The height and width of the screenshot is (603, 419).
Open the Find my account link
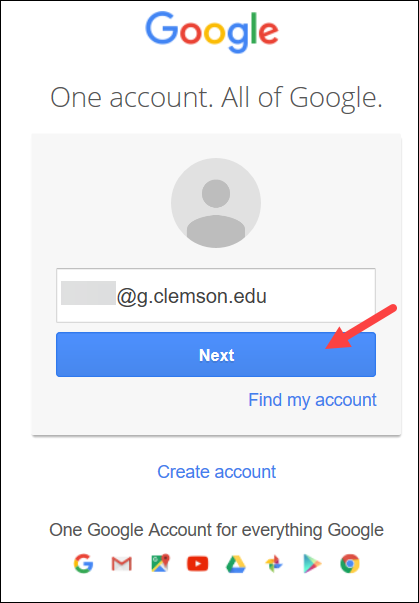click(x=312, y=400)
